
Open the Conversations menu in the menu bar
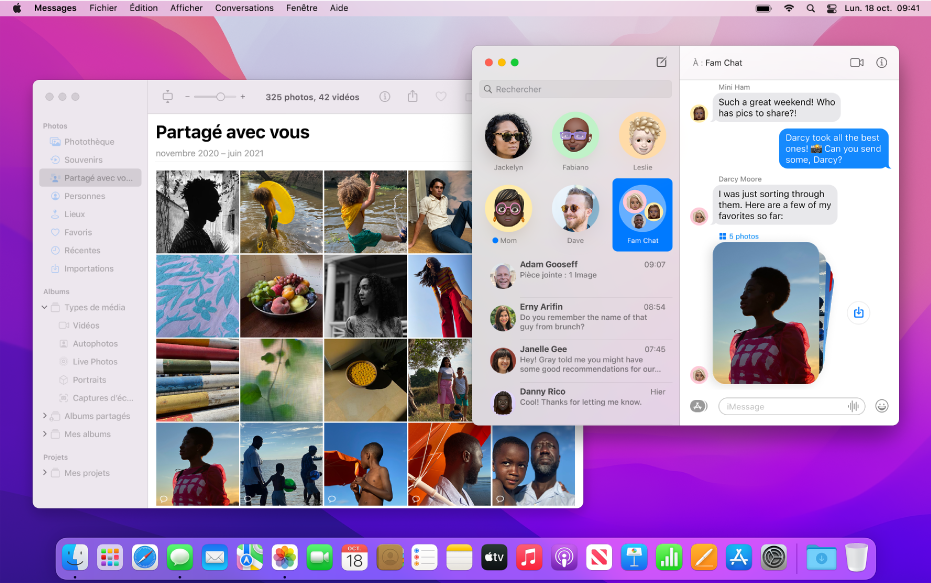click(244, 7)
